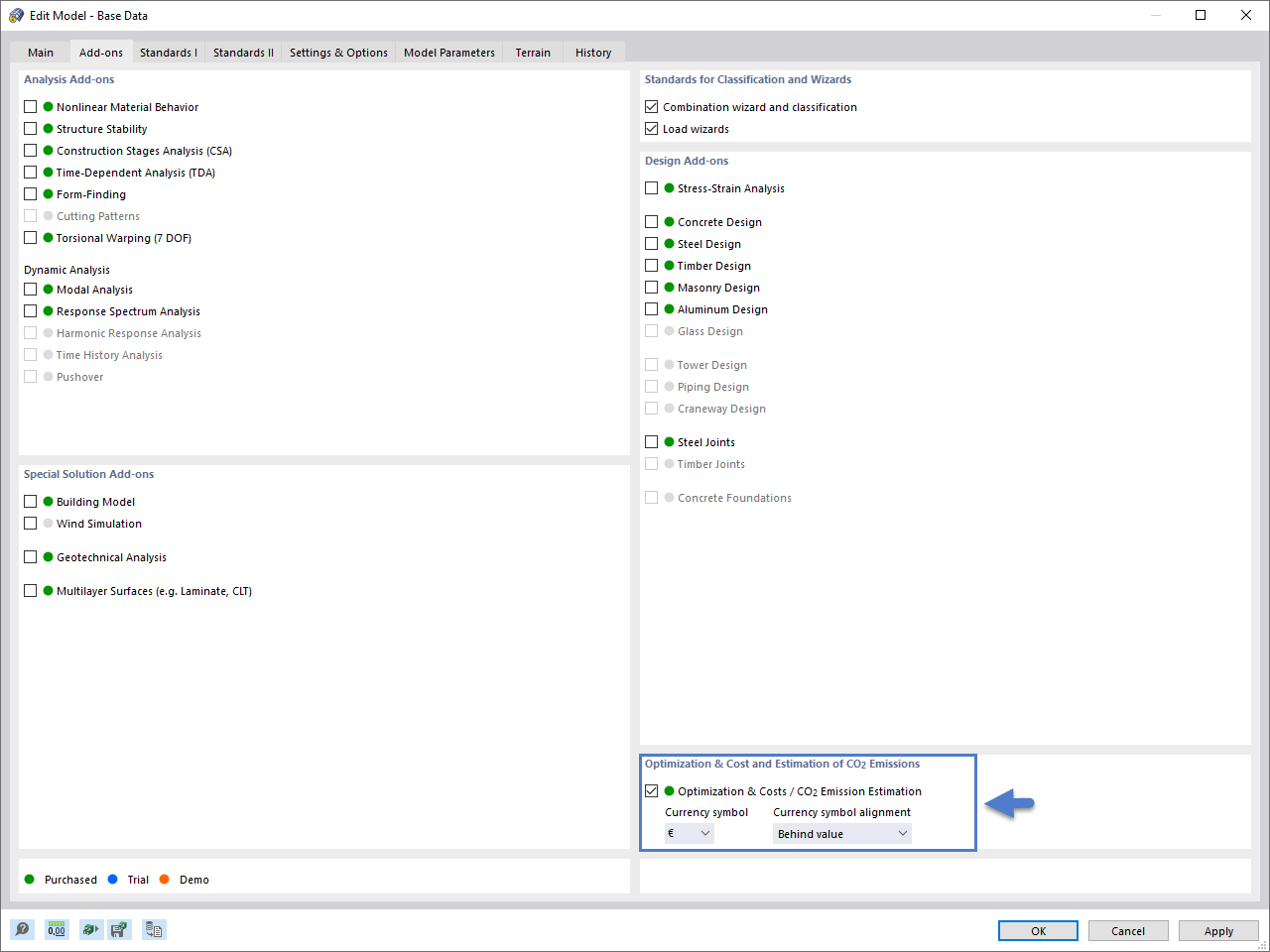
Task: Check the Concrete Design checkbox
Action: 651,222
